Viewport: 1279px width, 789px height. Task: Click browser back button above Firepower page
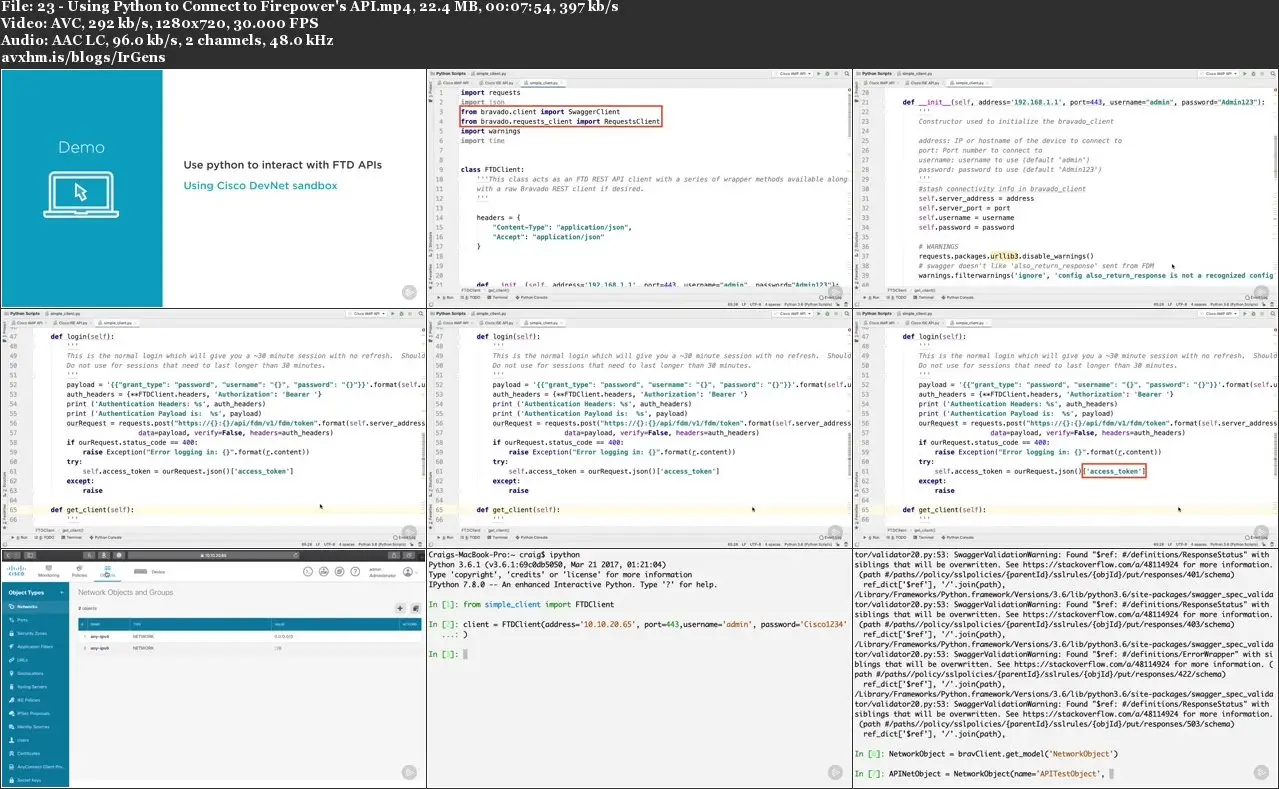click(8, 555)
